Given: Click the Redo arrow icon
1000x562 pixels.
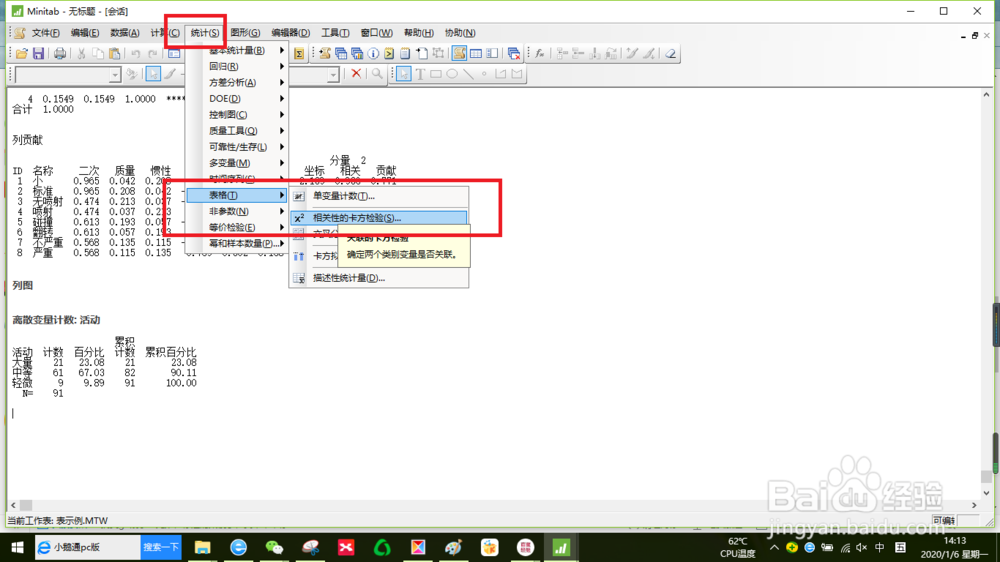Looking at the screenshot, I should point(152,54).
